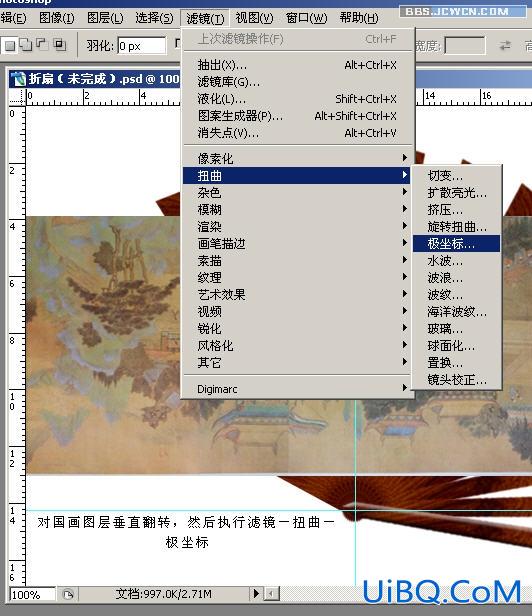Open the 图层(L) menu
Viewport: 532px width, 616px height.
pos(105,18)
